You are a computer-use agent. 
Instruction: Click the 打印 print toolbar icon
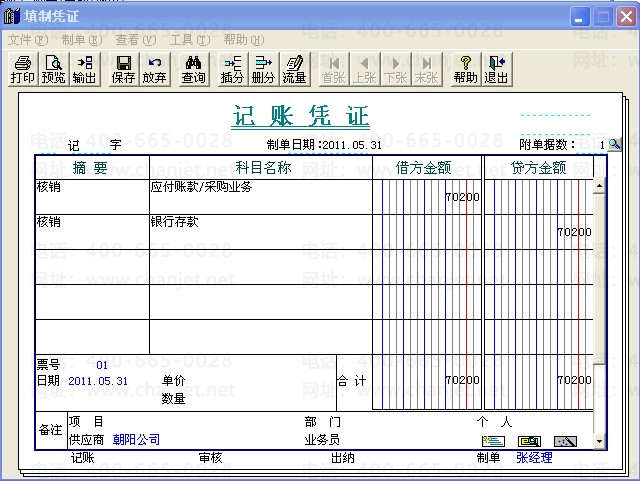22,69
